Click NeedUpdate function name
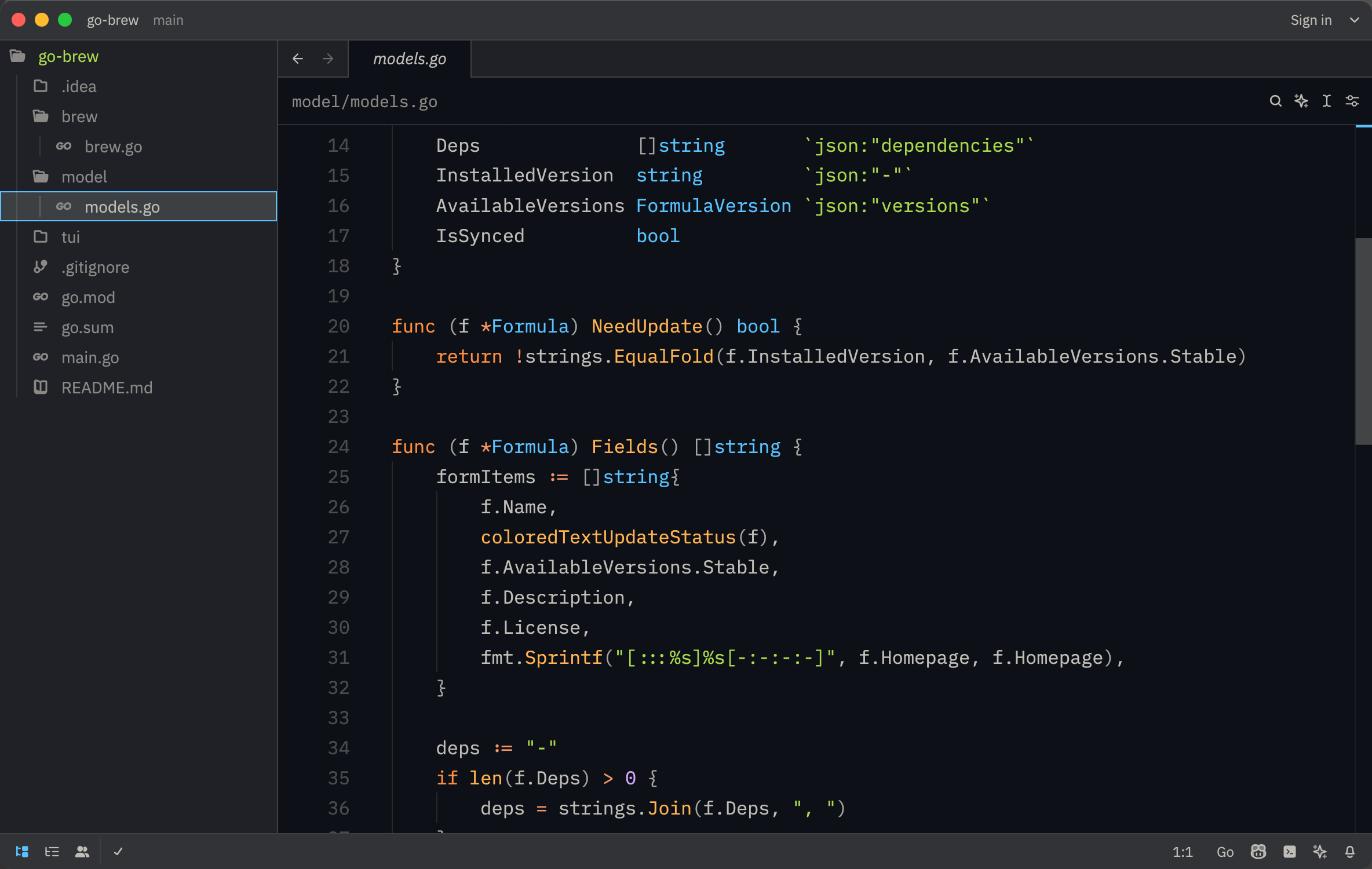Image resolution: width=1372 pixels, height=869 pixels. pos(647,326)
